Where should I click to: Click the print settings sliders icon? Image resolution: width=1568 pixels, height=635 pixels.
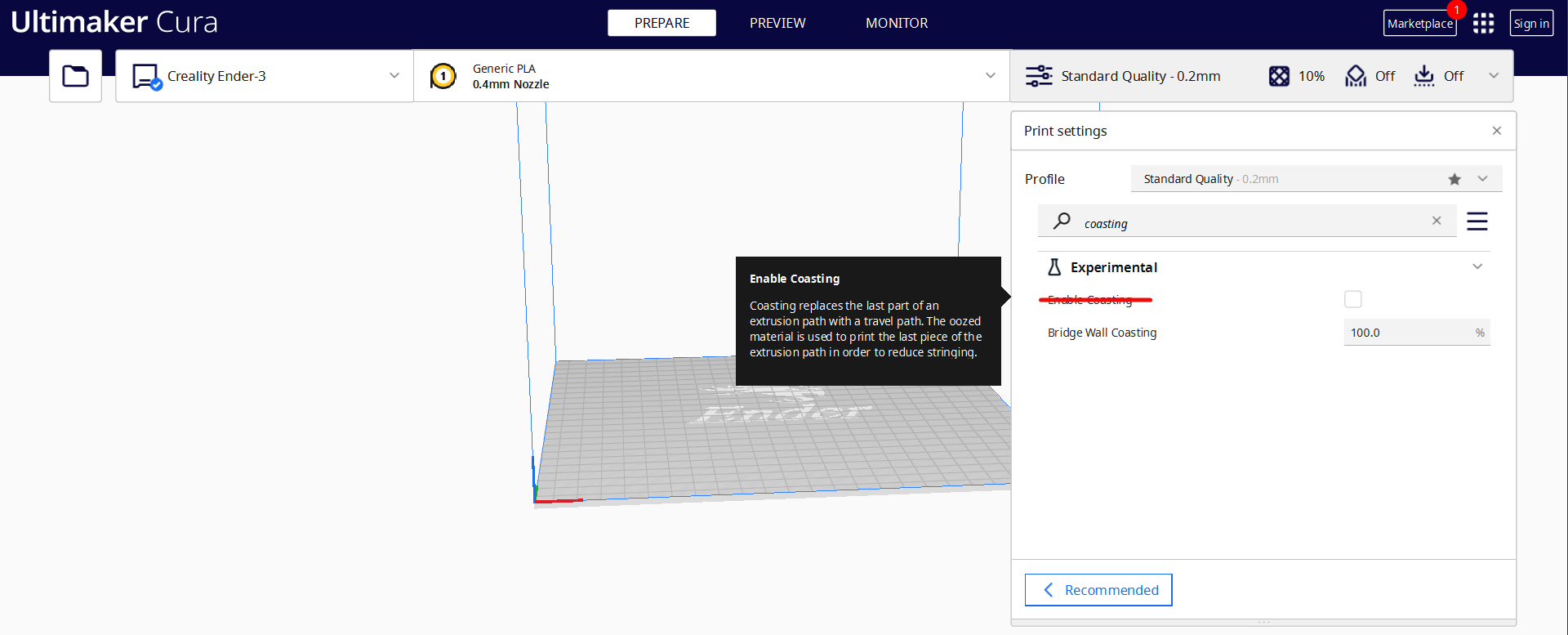[1039, 76]
